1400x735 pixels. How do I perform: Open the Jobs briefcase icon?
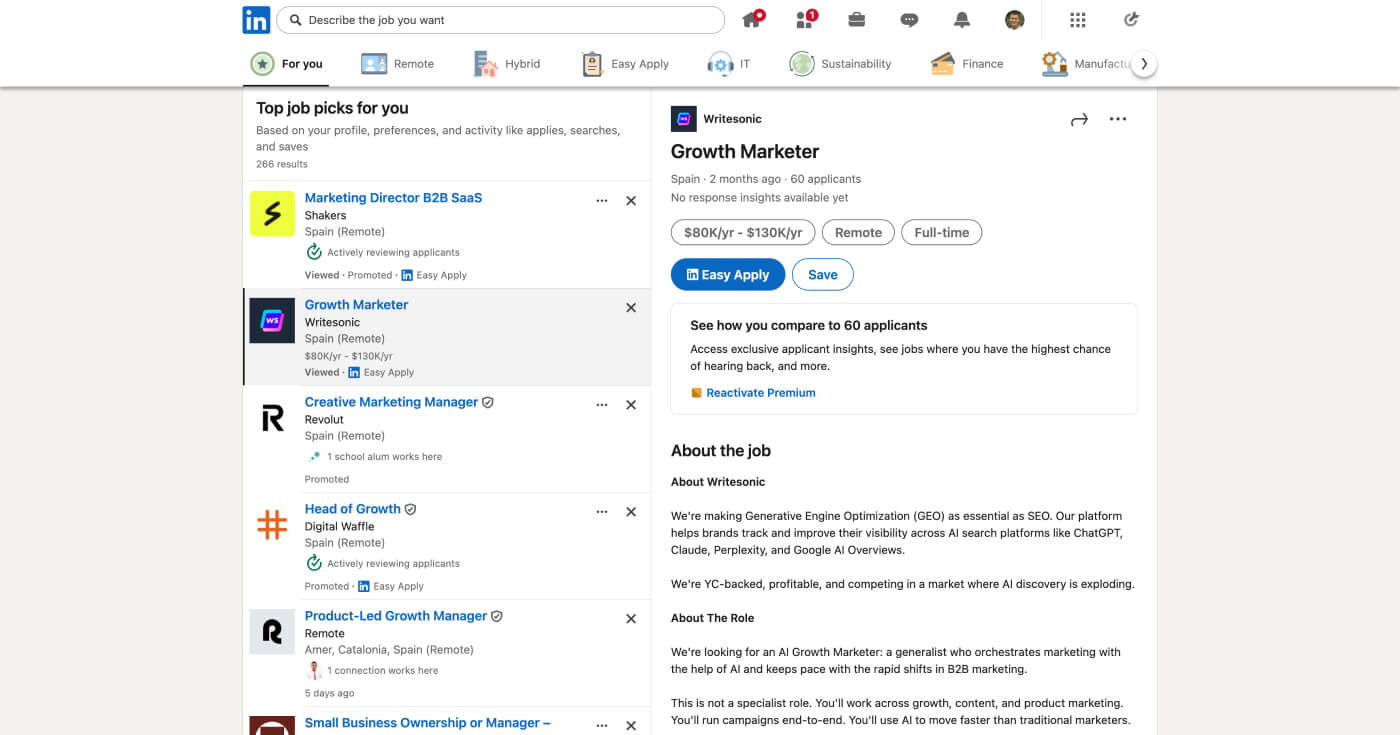(x=857, y=19)
